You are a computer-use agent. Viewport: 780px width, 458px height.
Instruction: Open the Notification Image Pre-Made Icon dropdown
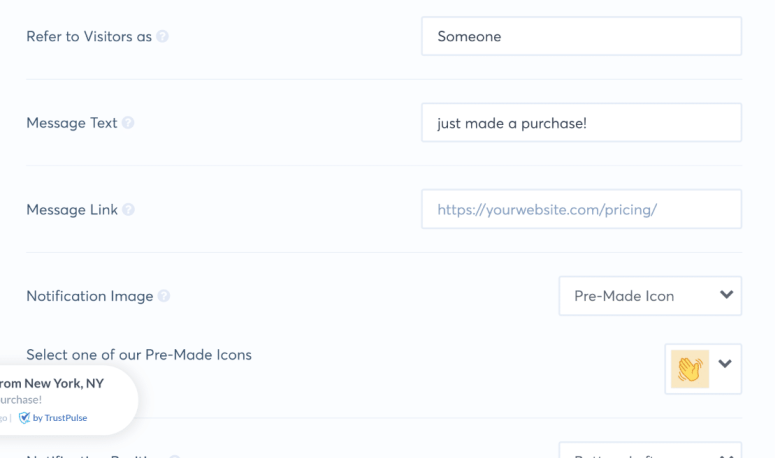650,296
